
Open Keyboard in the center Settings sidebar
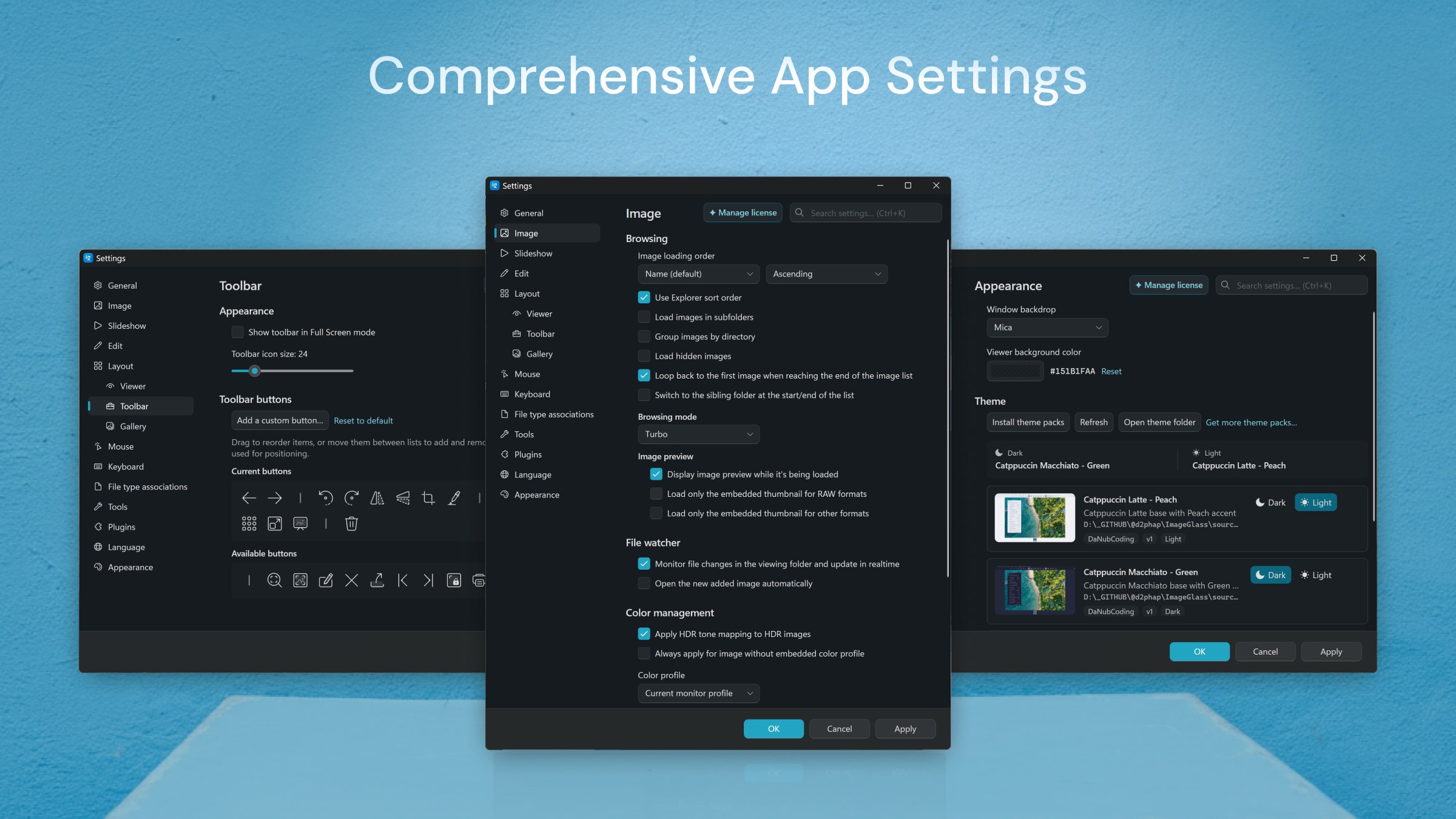point(547,394)
